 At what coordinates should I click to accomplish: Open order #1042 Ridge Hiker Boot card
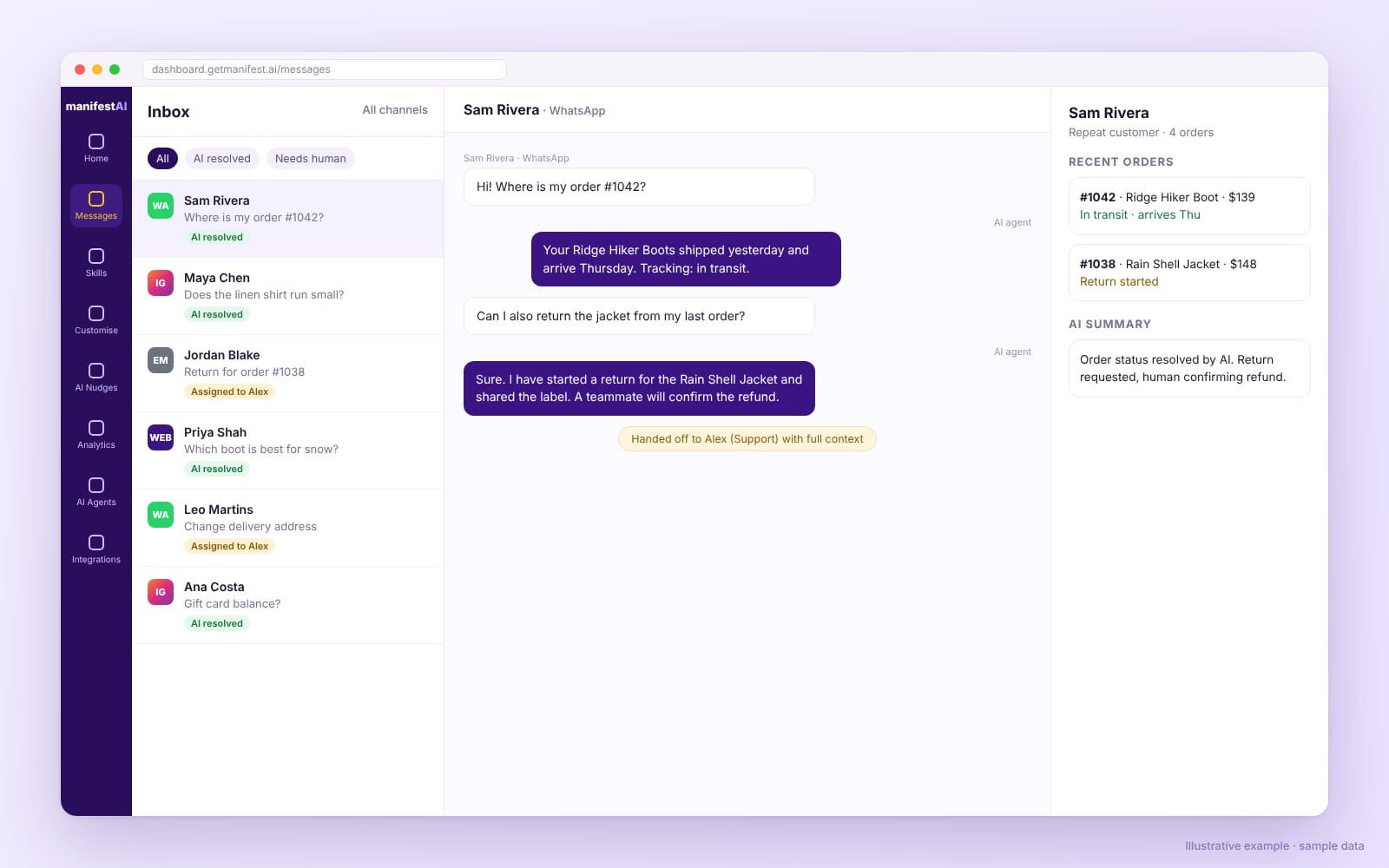(x=1189, y=206)
